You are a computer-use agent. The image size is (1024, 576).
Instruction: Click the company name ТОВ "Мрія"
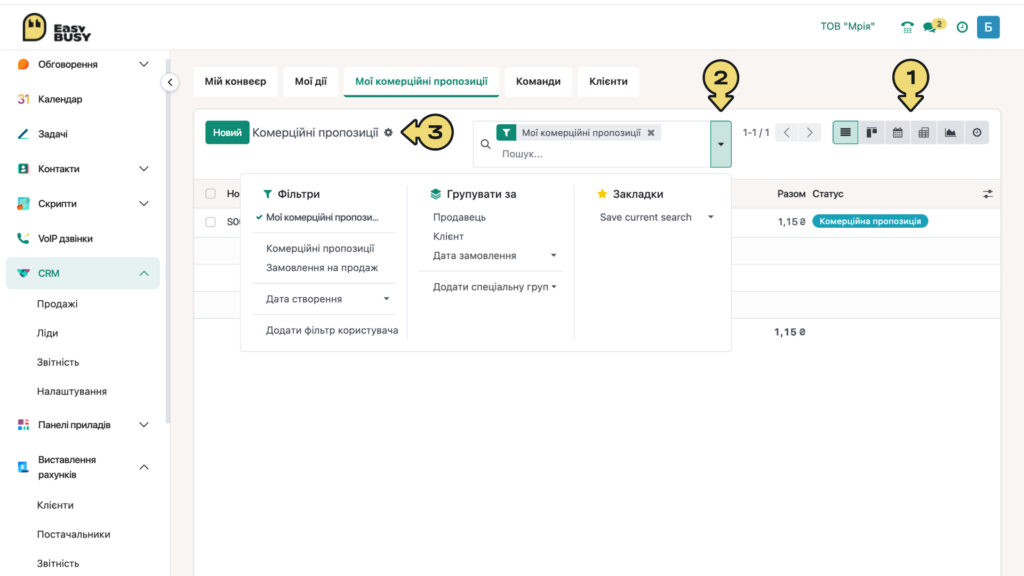(x=847, y=27)
